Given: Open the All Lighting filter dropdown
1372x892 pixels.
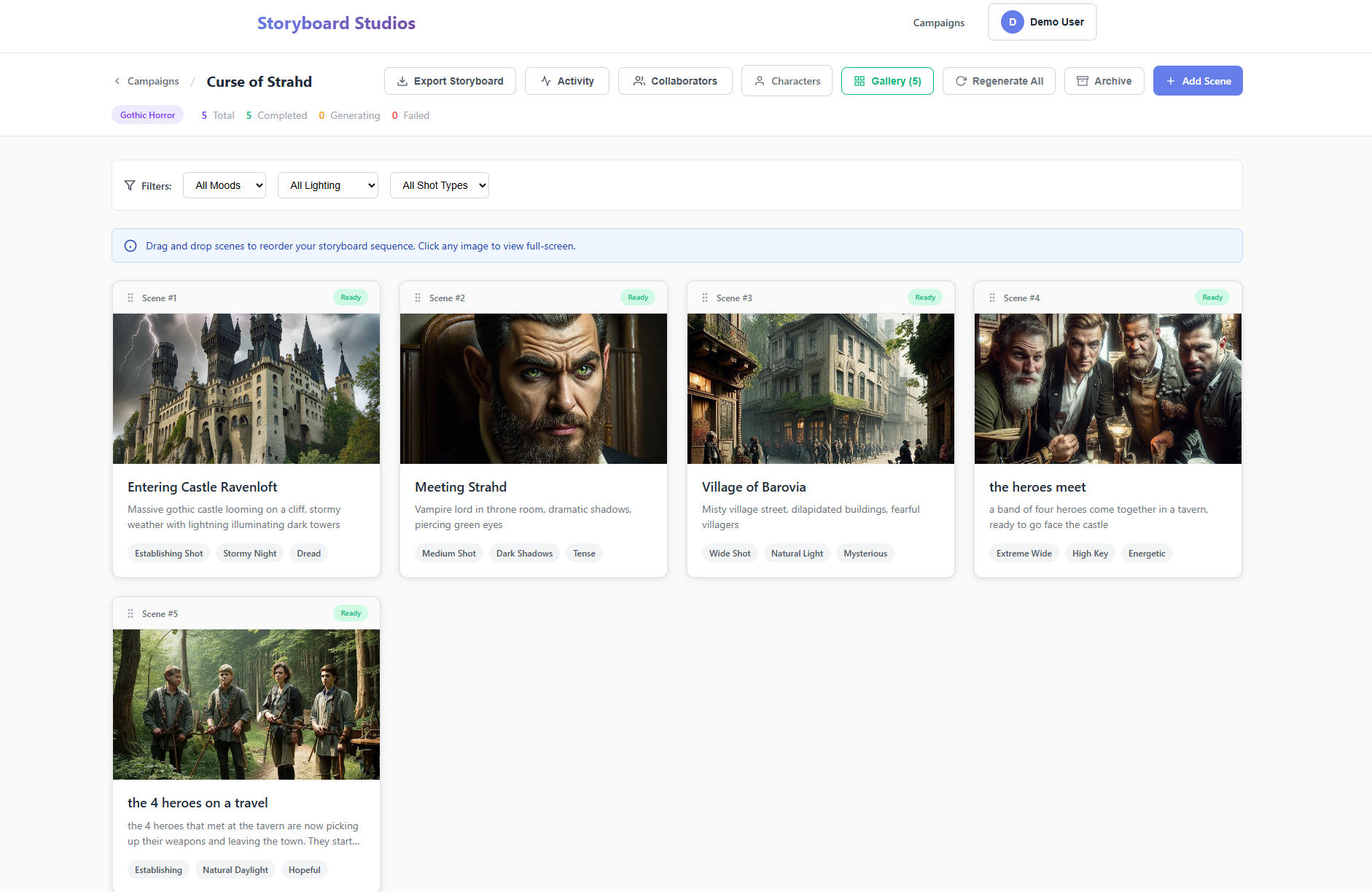Looking at the screenshot, I should pyautogui.click(x=328, y=185).
